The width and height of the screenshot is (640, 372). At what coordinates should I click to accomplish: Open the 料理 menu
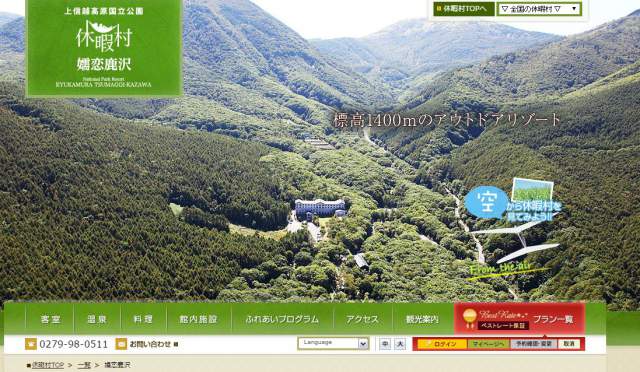tap(143, 319)
